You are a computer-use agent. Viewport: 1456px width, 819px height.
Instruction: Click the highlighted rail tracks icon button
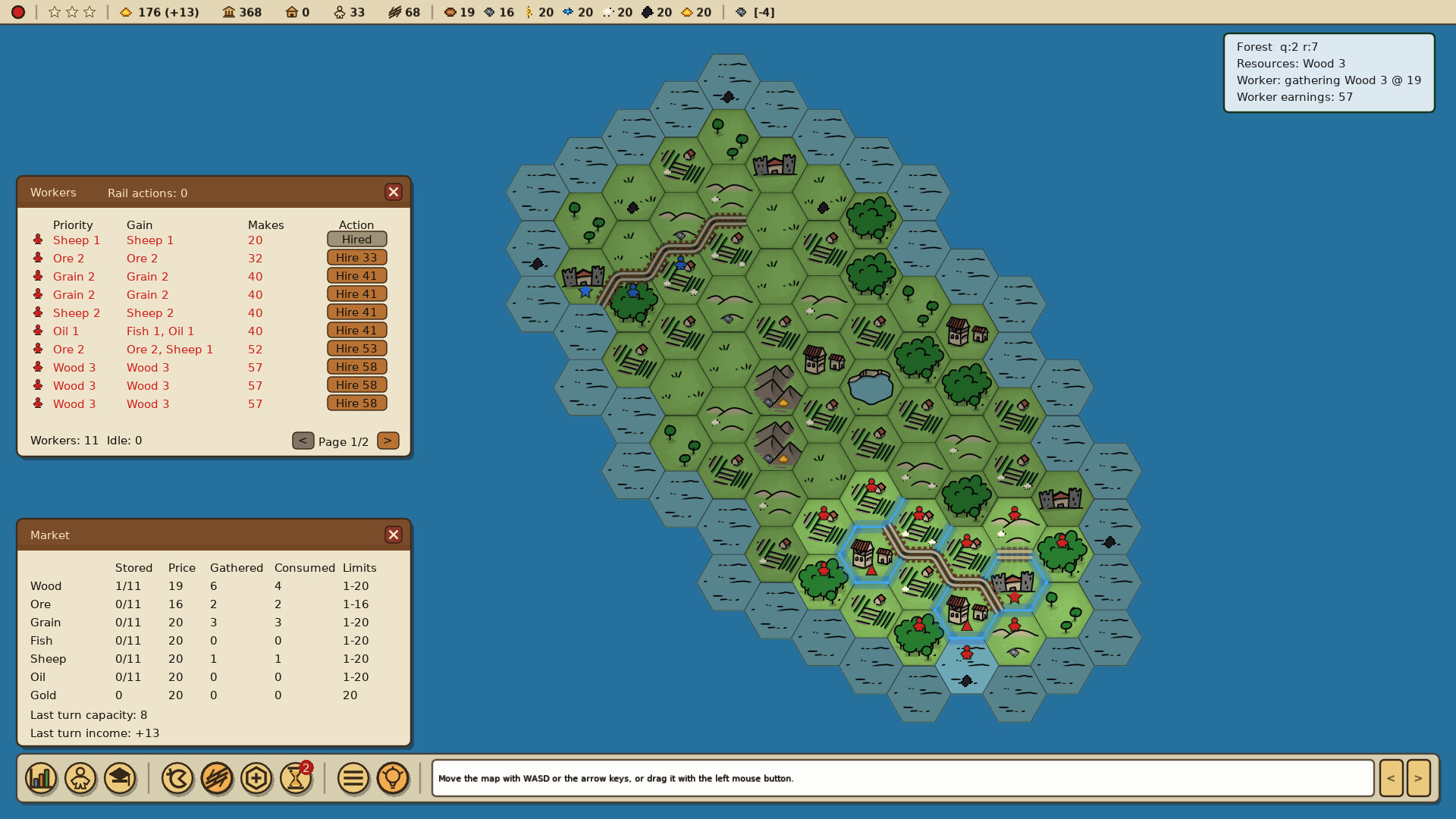pos(217,778)
